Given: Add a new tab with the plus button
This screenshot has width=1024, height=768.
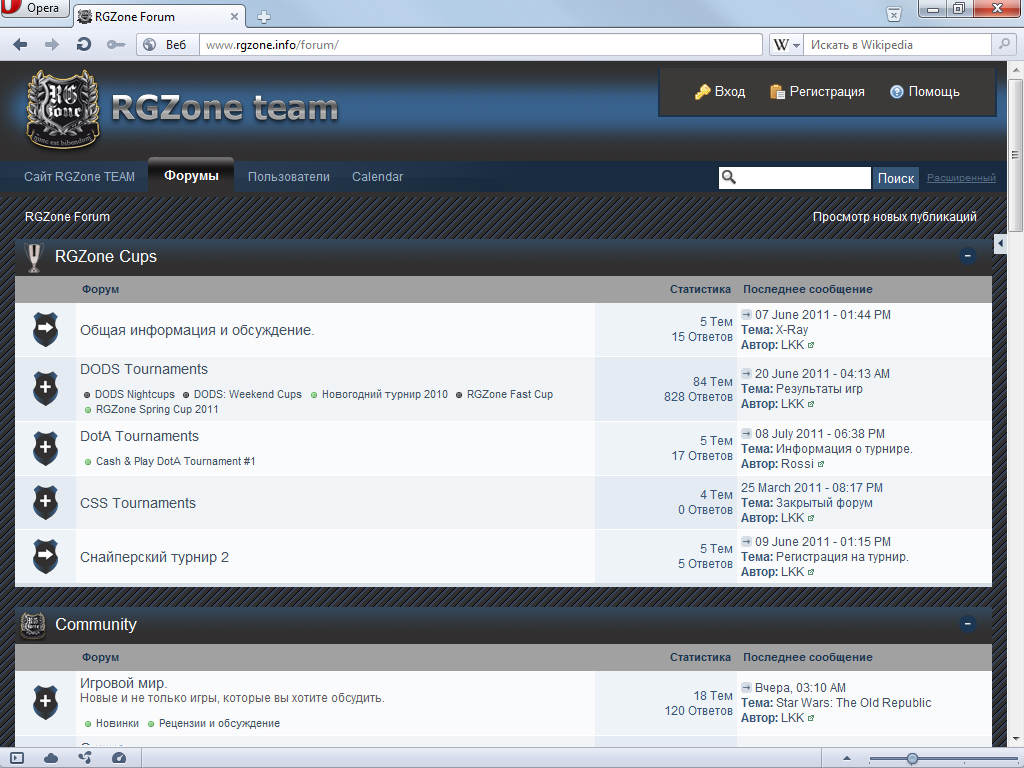Looking at the screenshot, I should (x=264, y=17).
